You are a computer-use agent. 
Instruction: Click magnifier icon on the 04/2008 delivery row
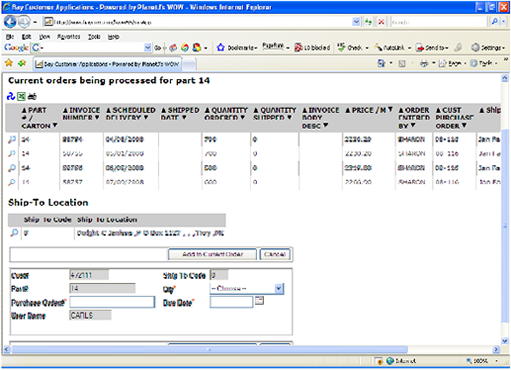coord(12,139)
